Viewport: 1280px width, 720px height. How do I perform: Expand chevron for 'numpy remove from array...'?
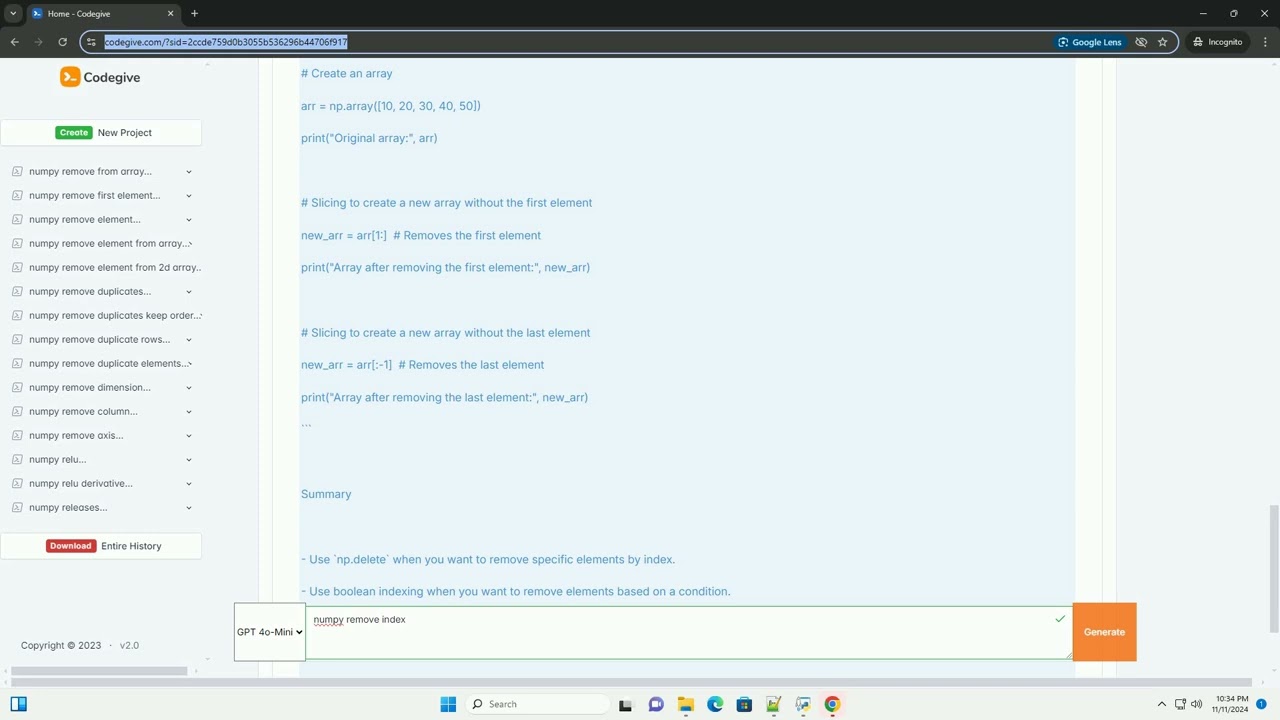click(x=188, y=171)
